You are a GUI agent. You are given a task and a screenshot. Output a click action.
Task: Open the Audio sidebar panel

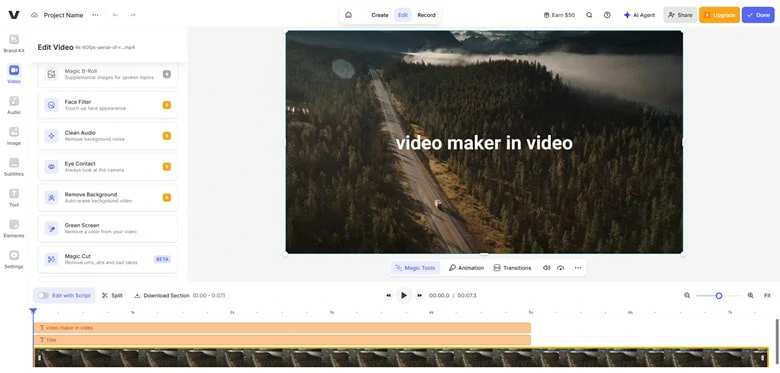(14, 105)
